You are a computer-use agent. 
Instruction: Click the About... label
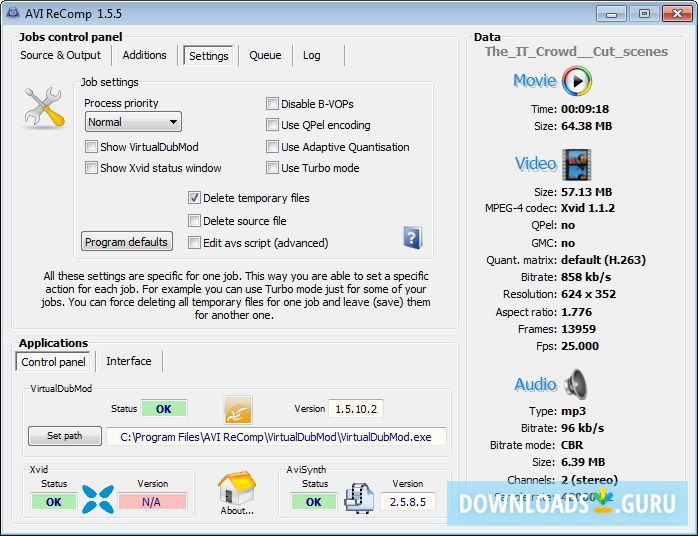[237, 511]
